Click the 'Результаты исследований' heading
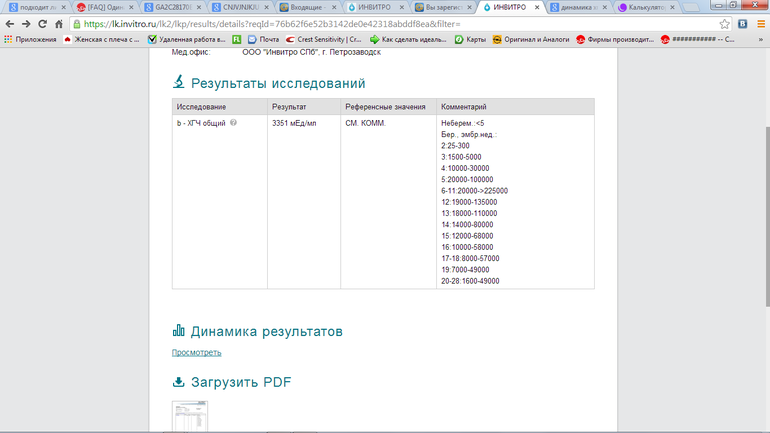Screen dimensions: 770x433 coord(278,83)
